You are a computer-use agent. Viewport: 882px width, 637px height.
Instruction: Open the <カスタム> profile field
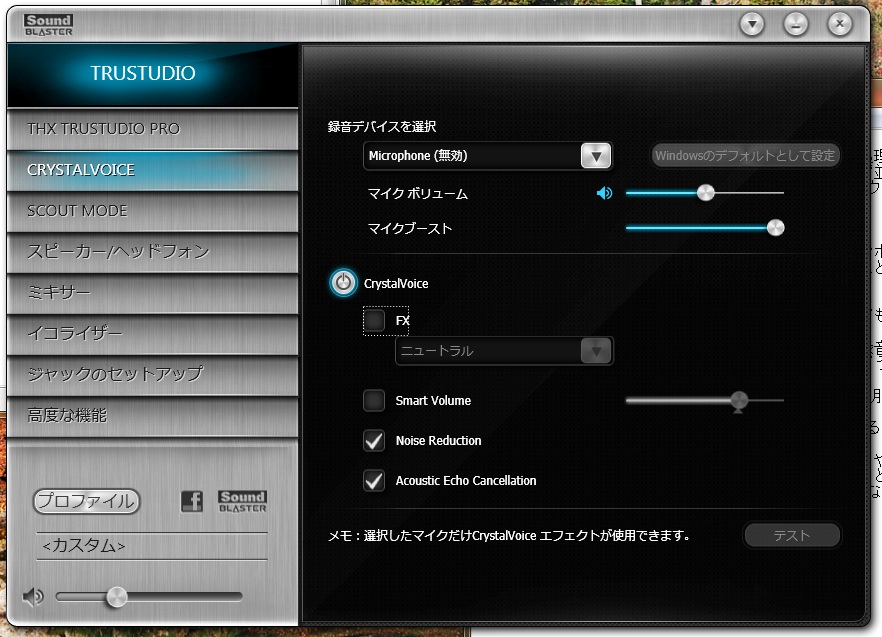pos(152,546)
